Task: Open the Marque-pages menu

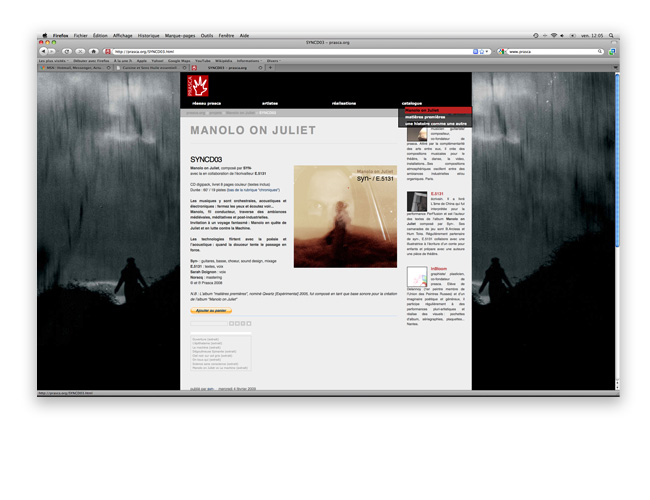Action: 180,36
